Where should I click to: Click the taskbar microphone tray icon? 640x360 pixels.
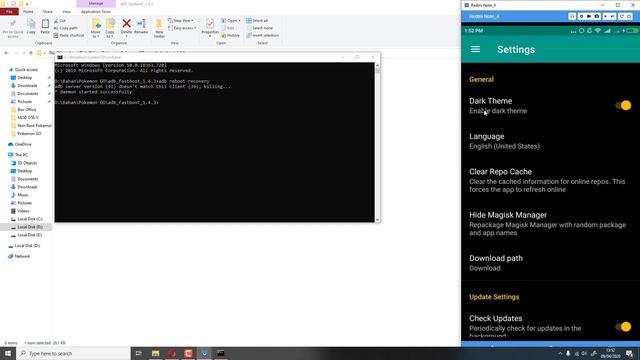[x=568, y=353]
